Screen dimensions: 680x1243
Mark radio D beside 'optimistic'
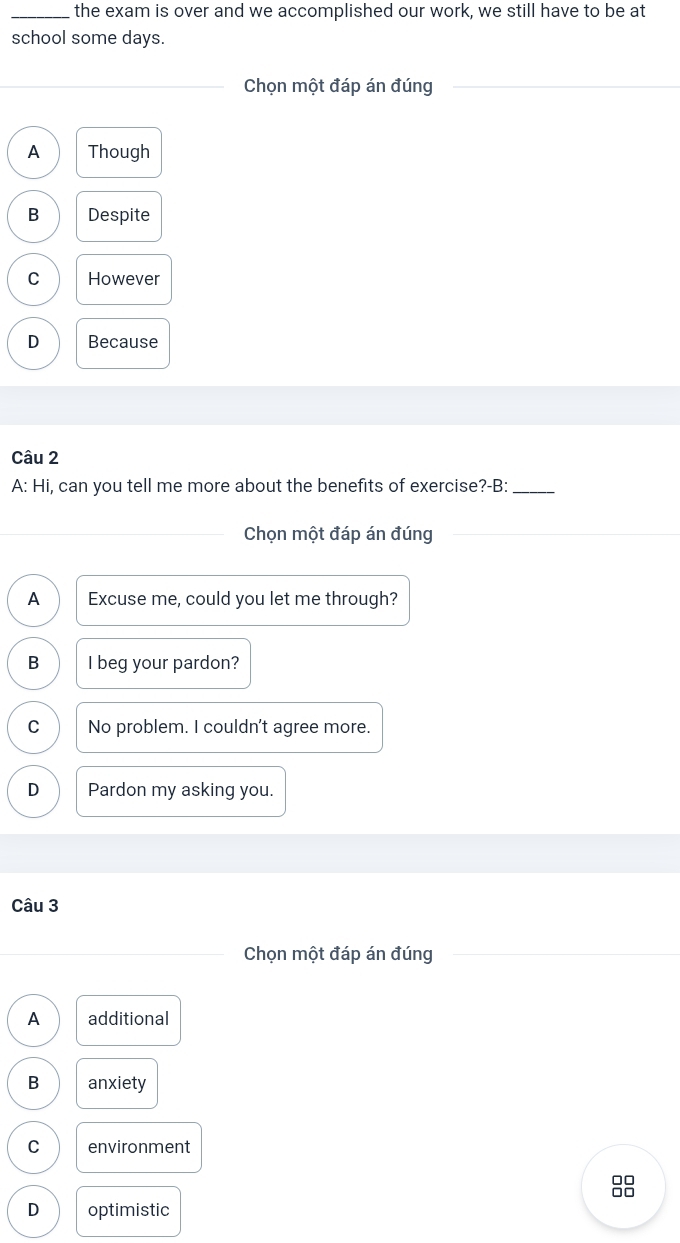(x=34, y=1210)
